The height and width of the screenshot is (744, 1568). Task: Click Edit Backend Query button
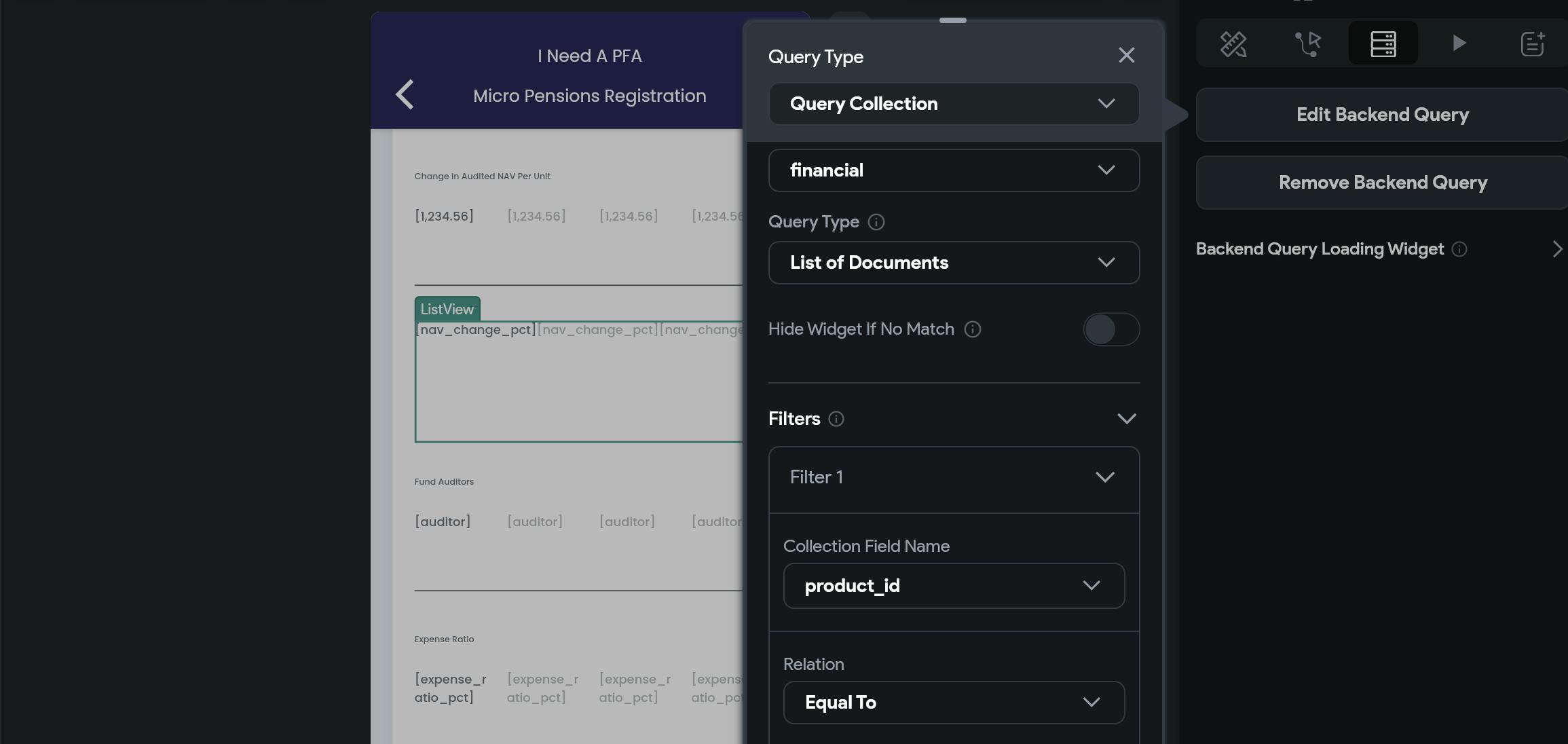pos(1382,114)
